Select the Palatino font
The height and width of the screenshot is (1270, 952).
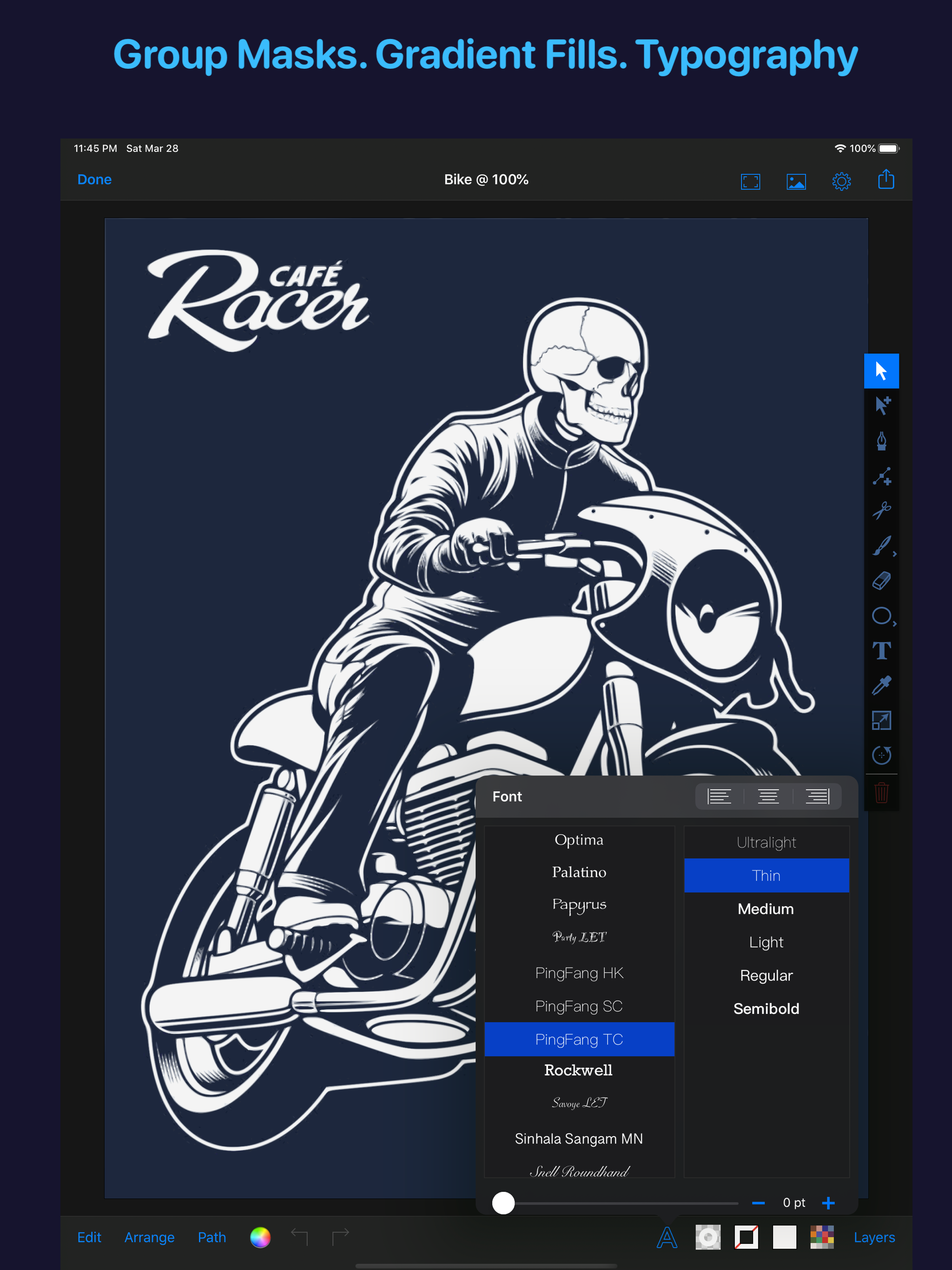[x=579, y=872]
